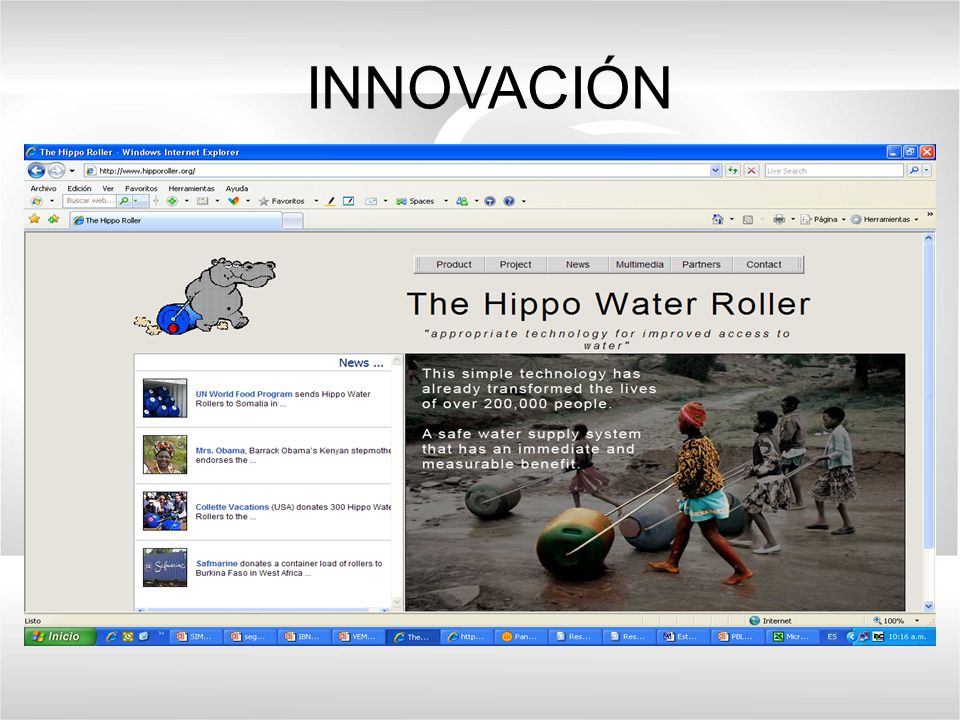The width and height of the screenshot is (960, 720).
Task: Click the Home page icon
Action: [718, 219]
